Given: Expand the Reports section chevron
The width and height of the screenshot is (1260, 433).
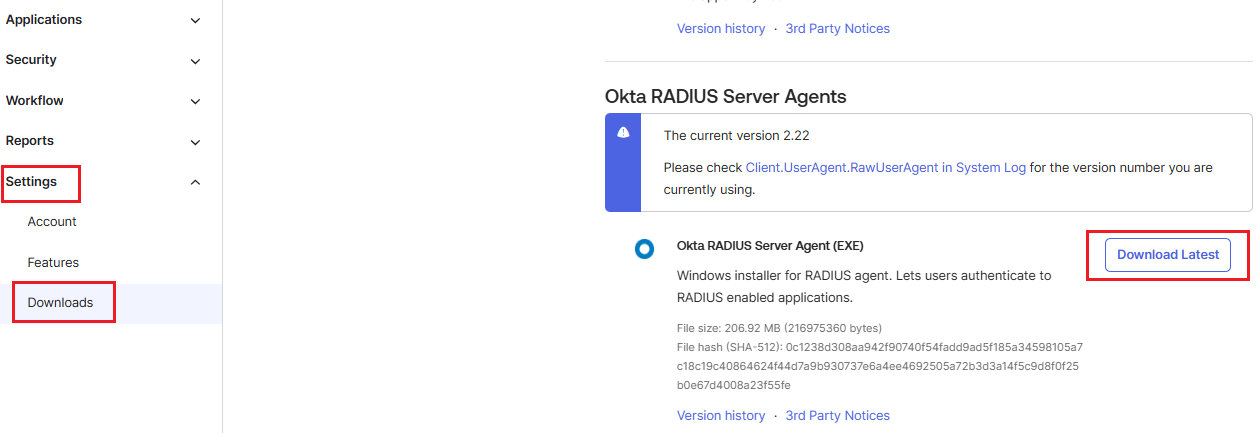Looking at the screenshot, I should coord(195,142).
